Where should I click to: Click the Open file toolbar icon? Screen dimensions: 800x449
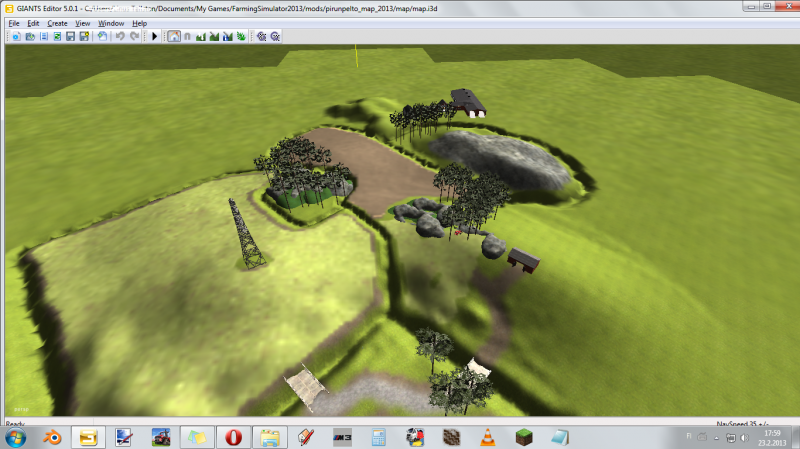pos(30,36)
